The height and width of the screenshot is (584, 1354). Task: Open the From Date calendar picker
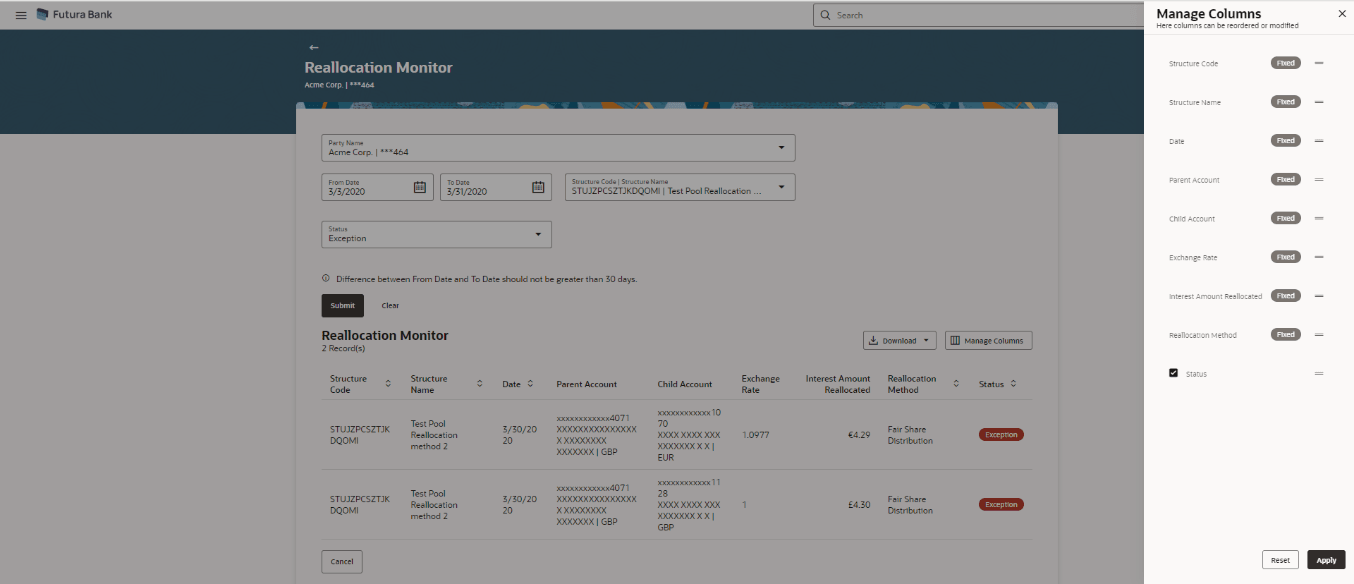(x=420, y=187)
